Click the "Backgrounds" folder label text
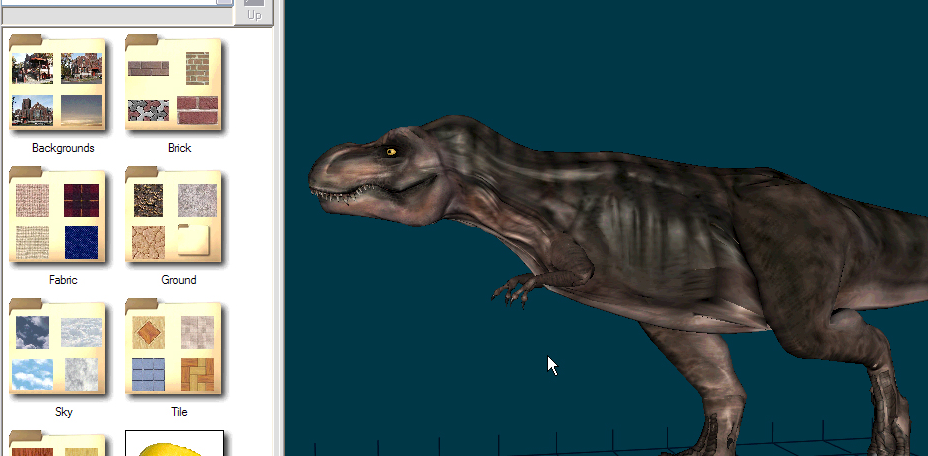Image resolution: width=928 pixels, height=456 pixels. pyautogui.click(x=63, y=148)
